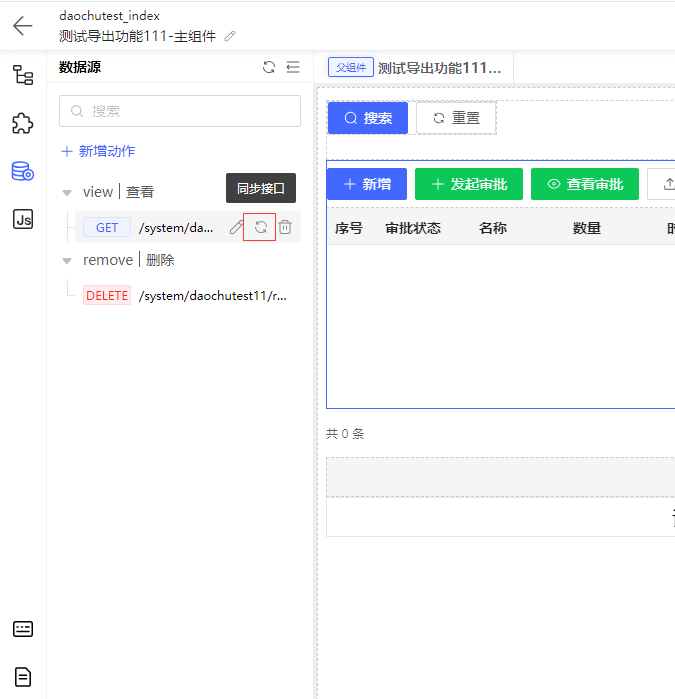Collapse the data source panel list icon
The width and height of the screenshot is (675, 699).
tap(293, 67)
